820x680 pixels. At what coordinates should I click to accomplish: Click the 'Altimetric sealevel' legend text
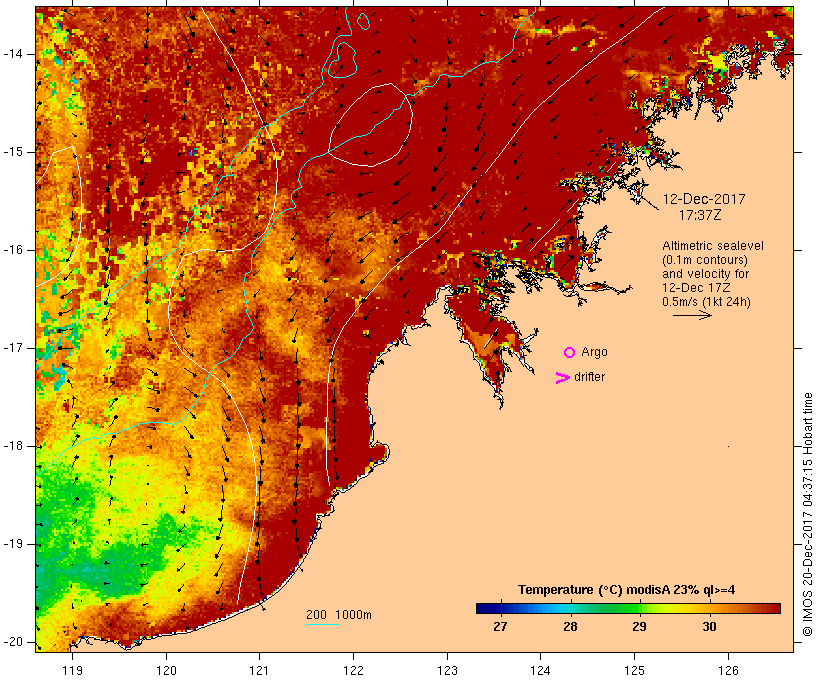click(713, 246)
